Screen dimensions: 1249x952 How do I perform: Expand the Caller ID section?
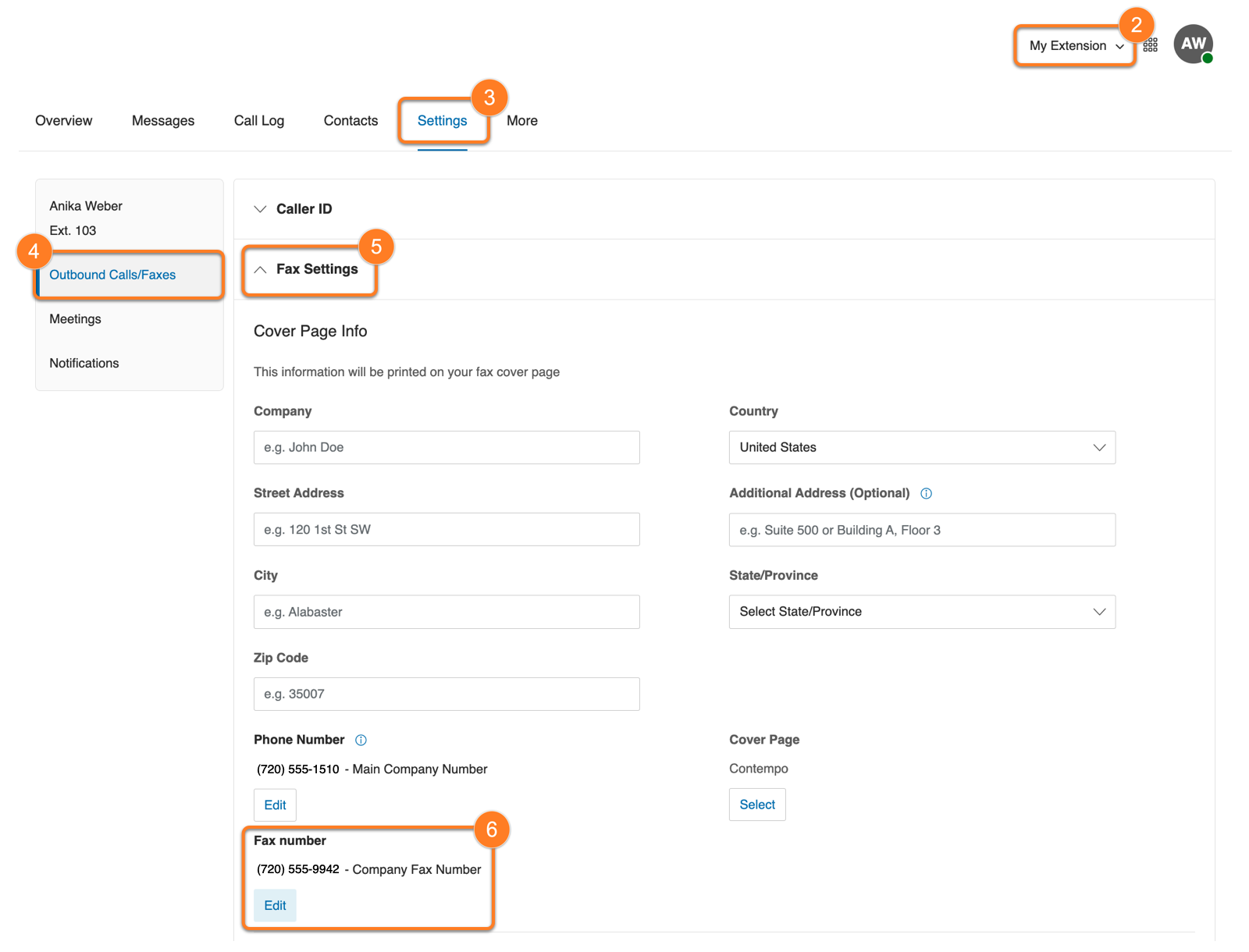pyautogui.click(x=303, y=209)
